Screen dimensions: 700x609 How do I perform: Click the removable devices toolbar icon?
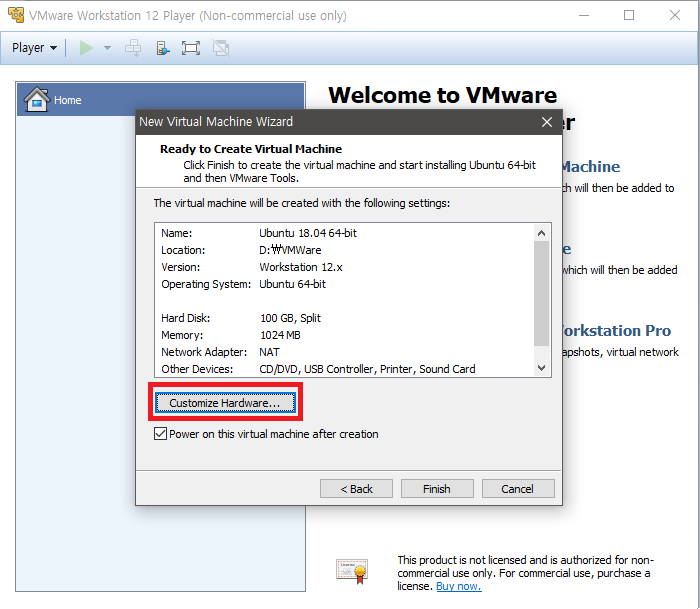coord(162,48)
